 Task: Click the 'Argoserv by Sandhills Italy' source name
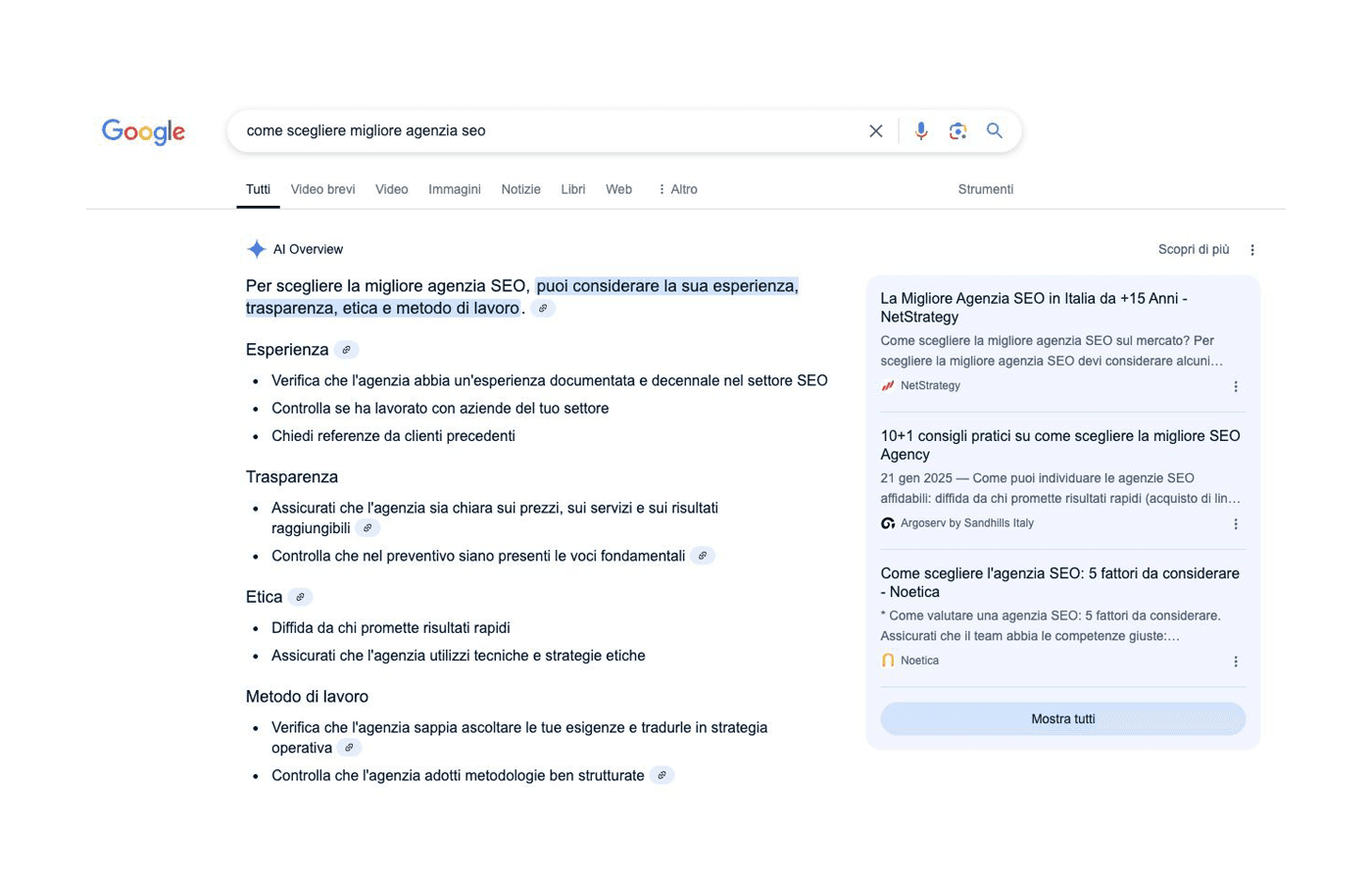(967, 523)
